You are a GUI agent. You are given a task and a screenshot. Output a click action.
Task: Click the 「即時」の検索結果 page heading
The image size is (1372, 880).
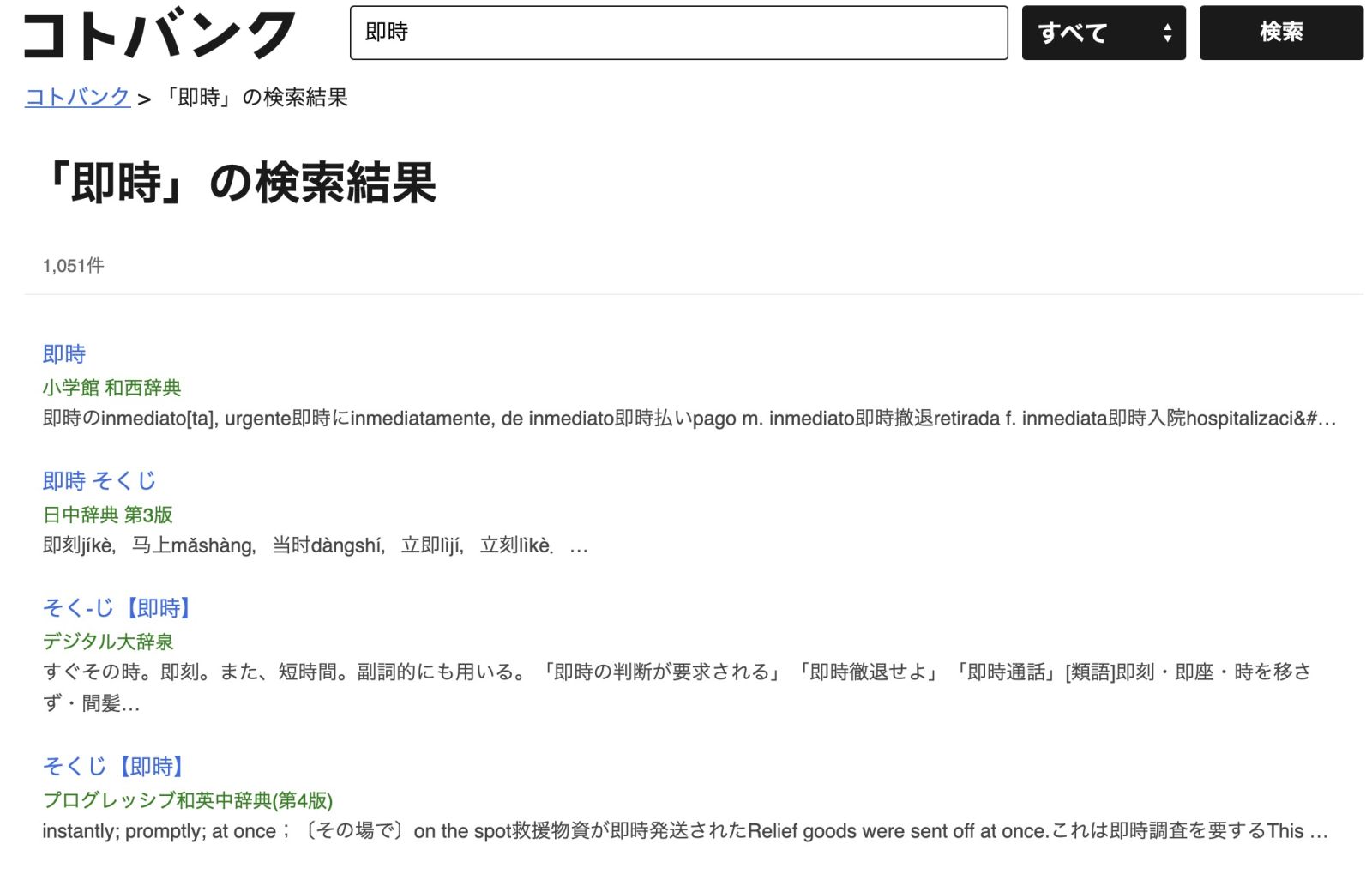(x=239, y=182)
